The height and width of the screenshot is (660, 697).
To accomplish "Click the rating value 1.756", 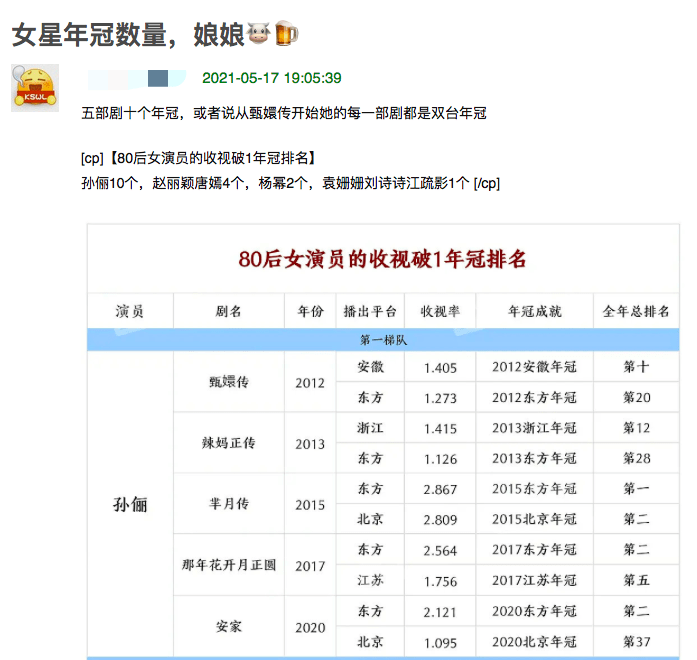I will click(x=440, y=581).
